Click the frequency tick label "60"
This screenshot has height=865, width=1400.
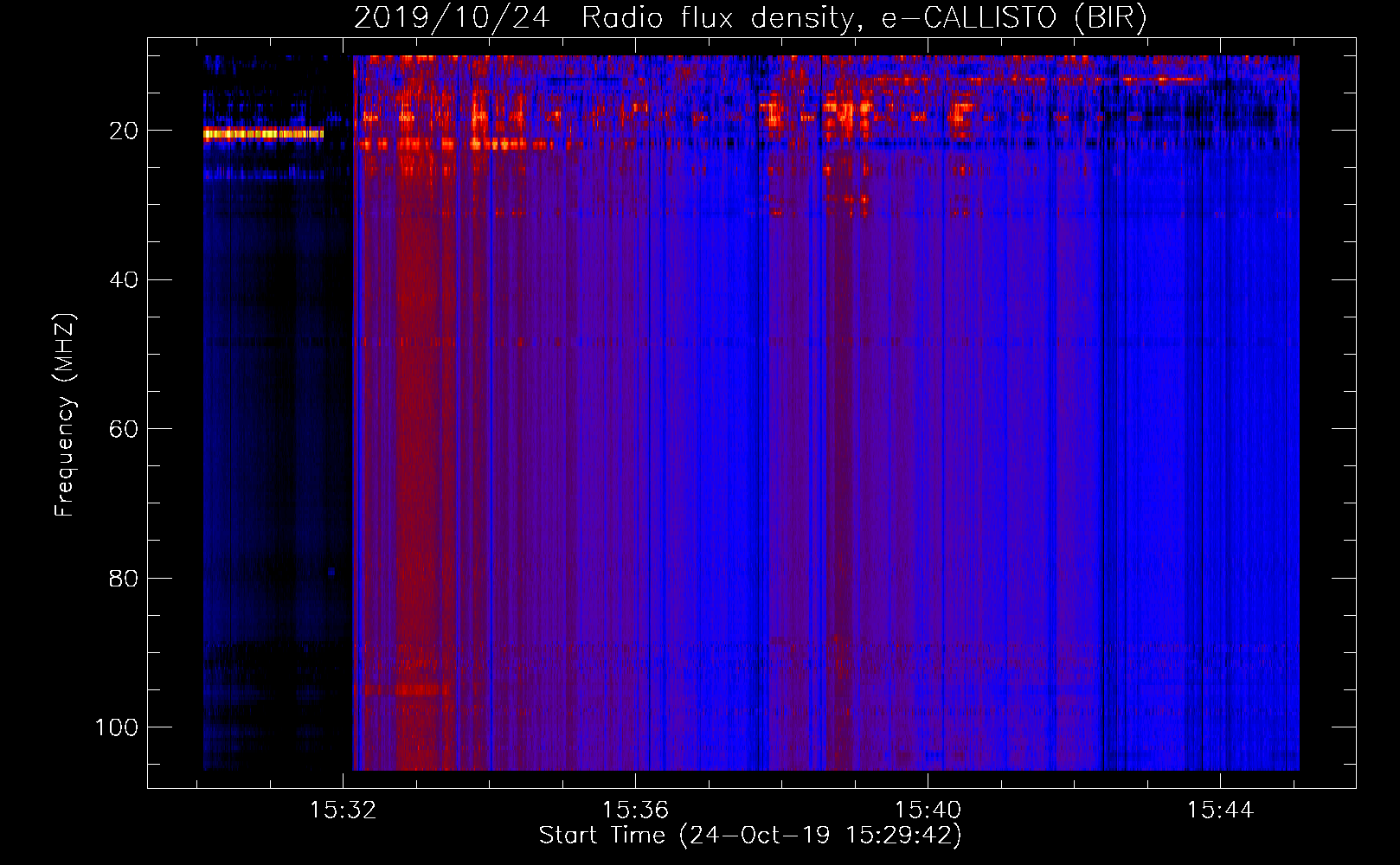[124, 429]
